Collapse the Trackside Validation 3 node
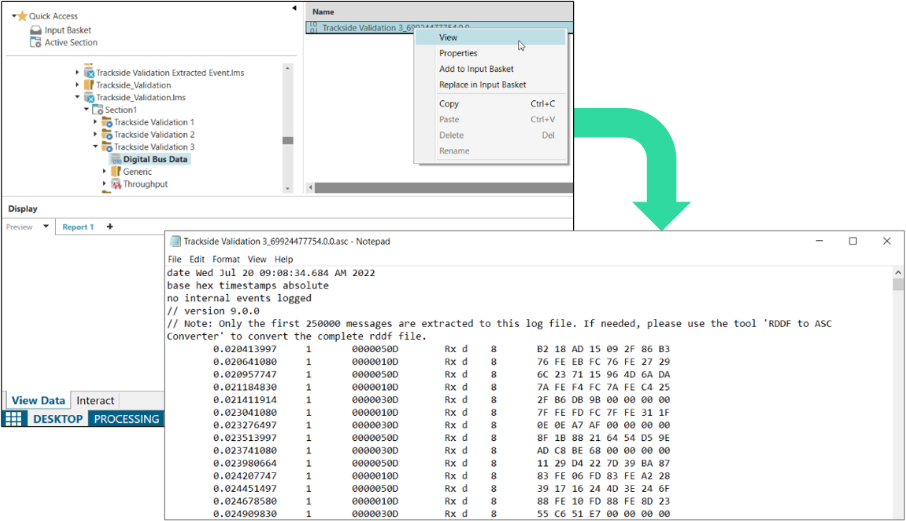Viewport: 906px width, 521px height. [95, 147]
